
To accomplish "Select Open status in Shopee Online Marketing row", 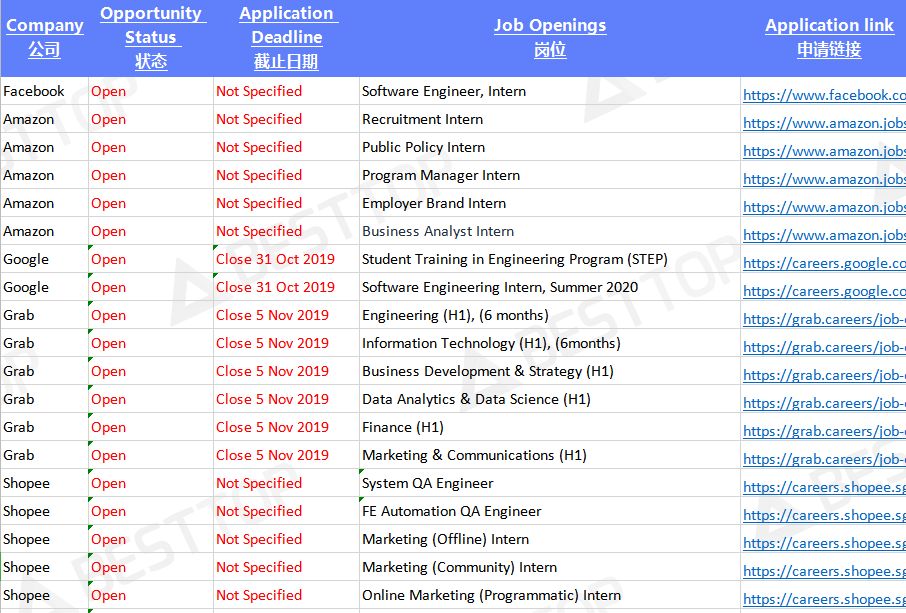I will point(151,596).
